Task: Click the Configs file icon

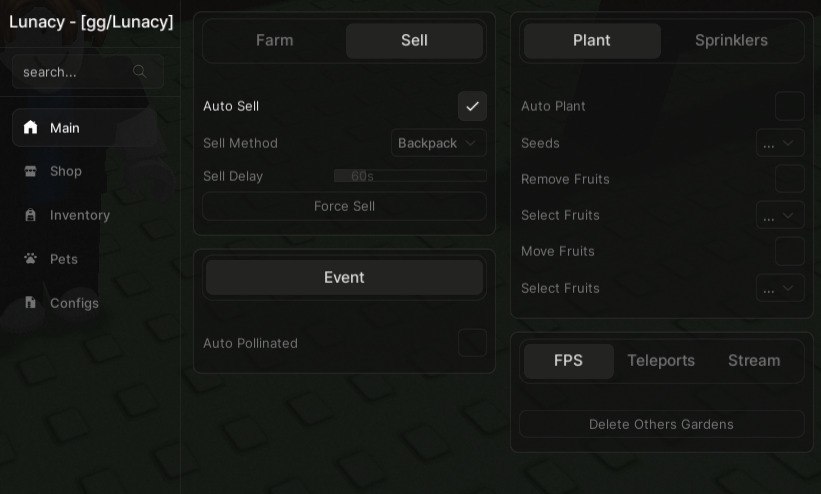Action: tap(30, 302)
